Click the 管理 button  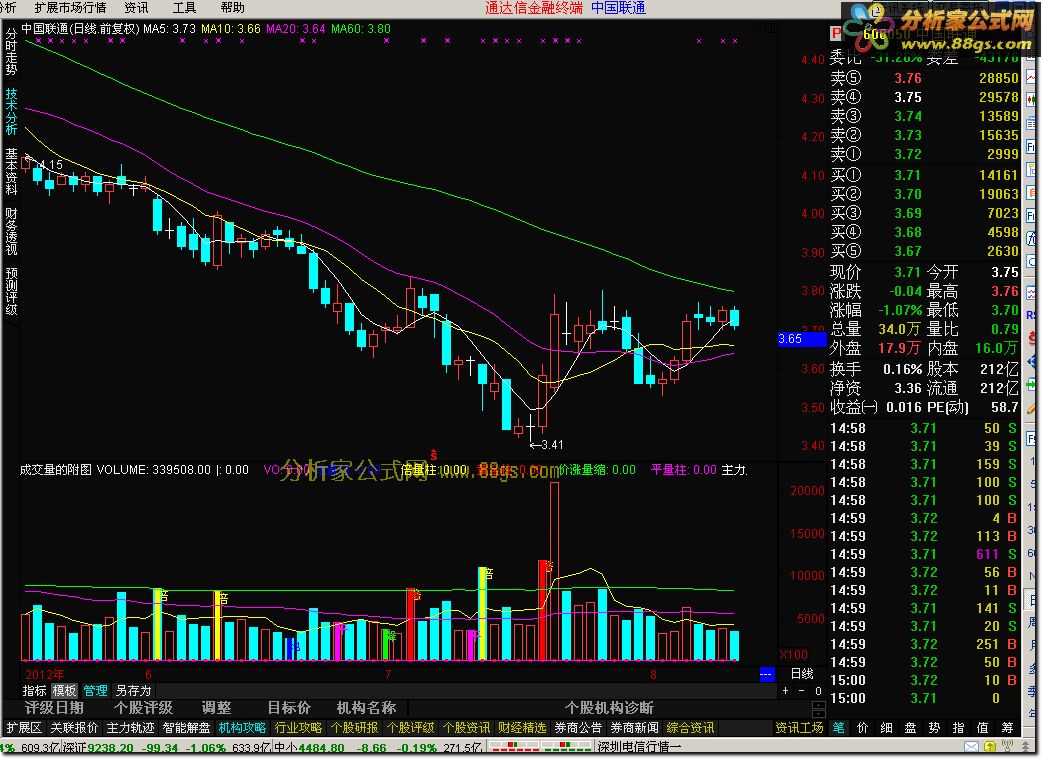pyautogui.click(x=95, y=690)
